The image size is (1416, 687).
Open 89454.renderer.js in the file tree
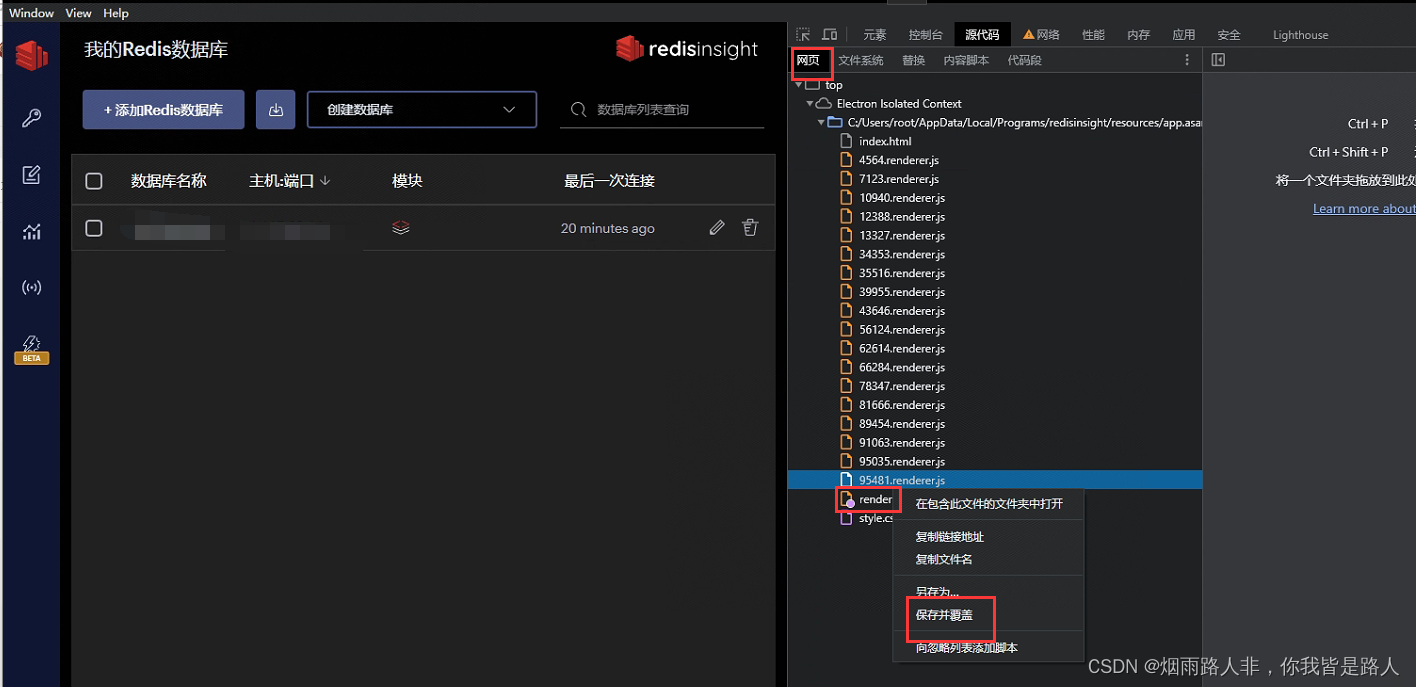pyautogui.click(x=902, y=424)
